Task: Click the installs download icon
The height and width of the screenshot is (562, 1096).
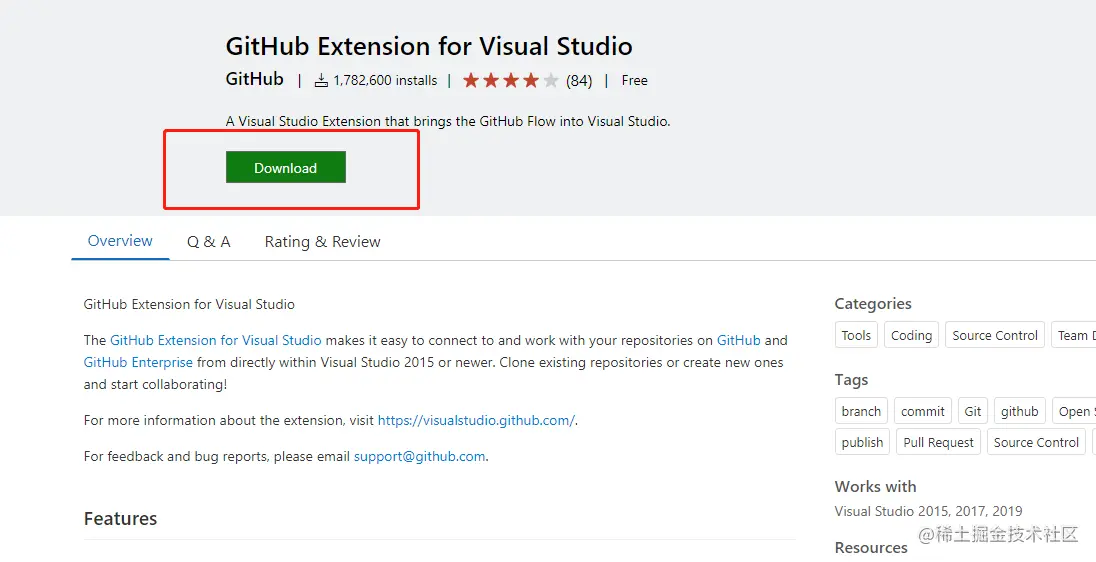Action: (x=321, y=80)
